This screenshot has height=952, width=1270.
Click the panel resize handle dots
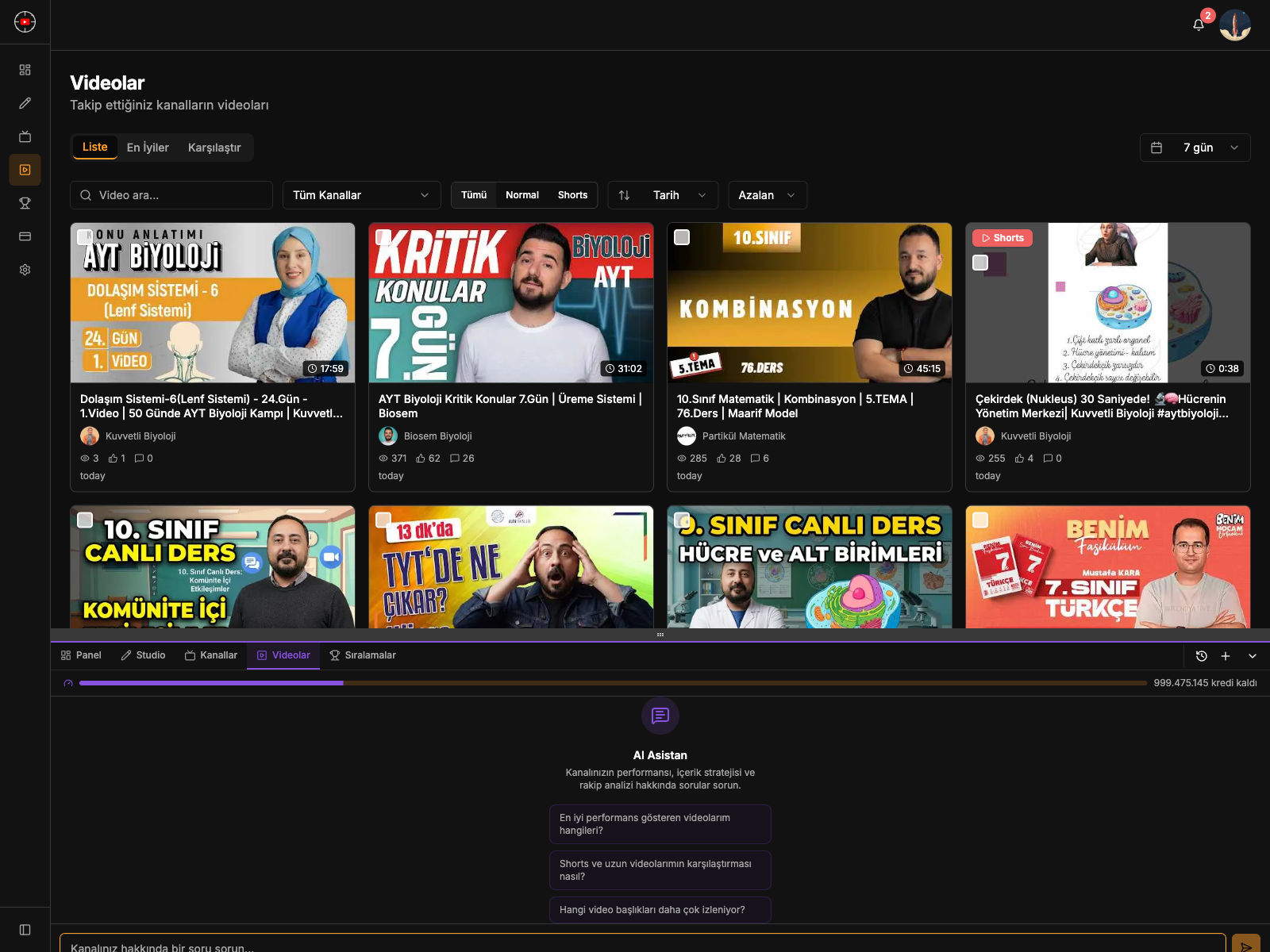[660, 635]
